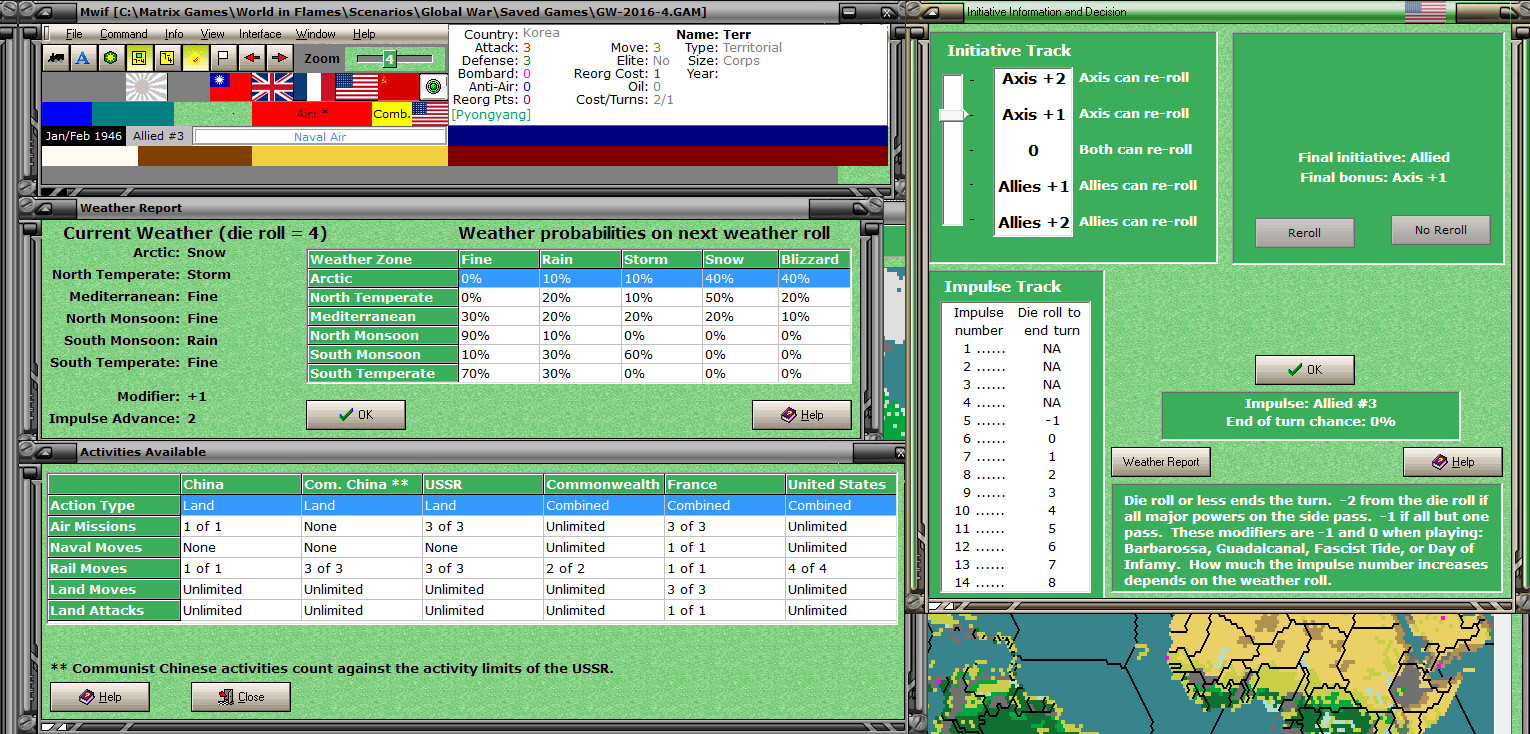Open the File menu
Viewport: 1530px width, 734px height.
(74, 34)
